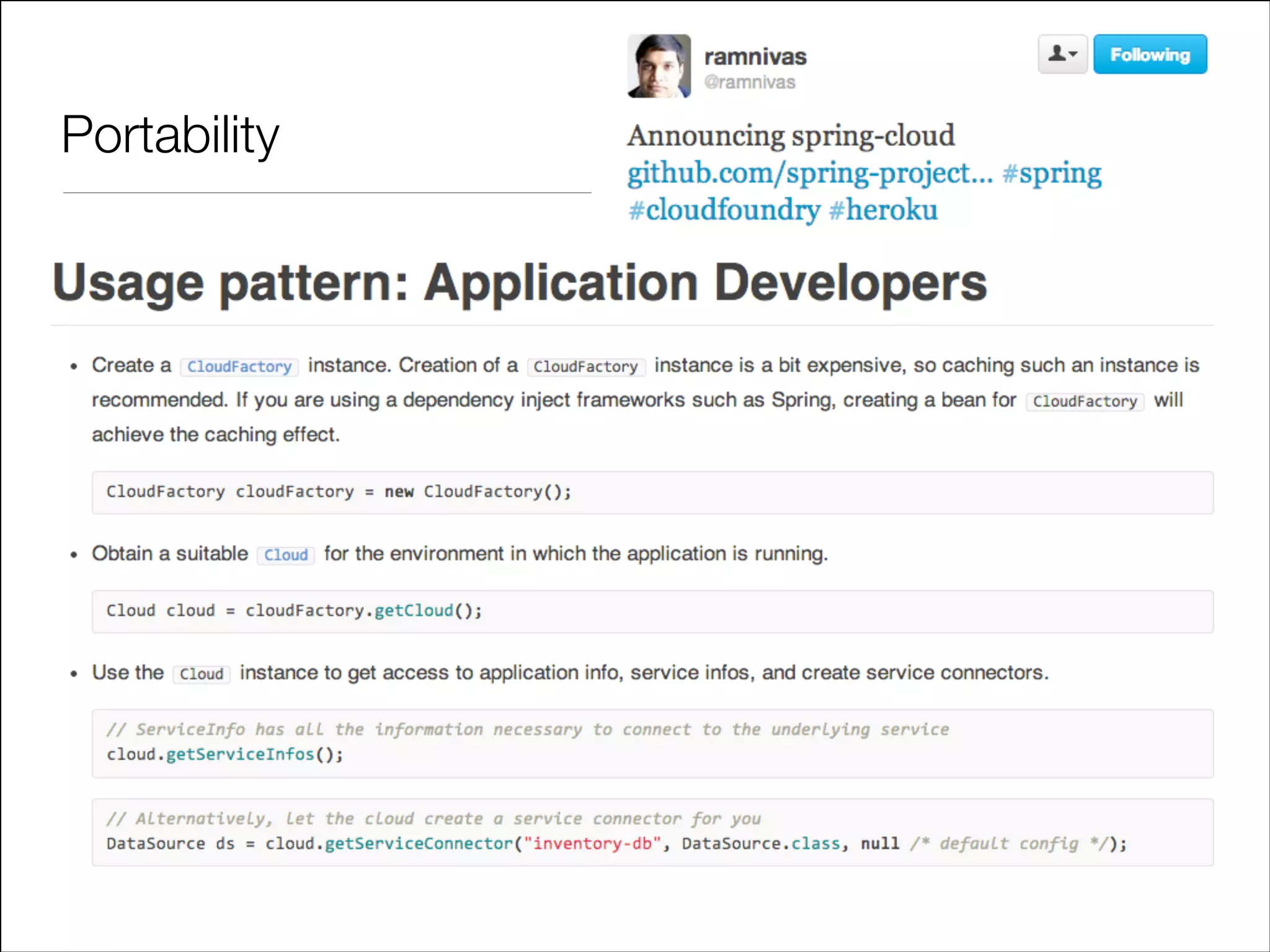Click the new CloudFactory() code block
Screen dimensions: 1270x952
coord(339,492)
